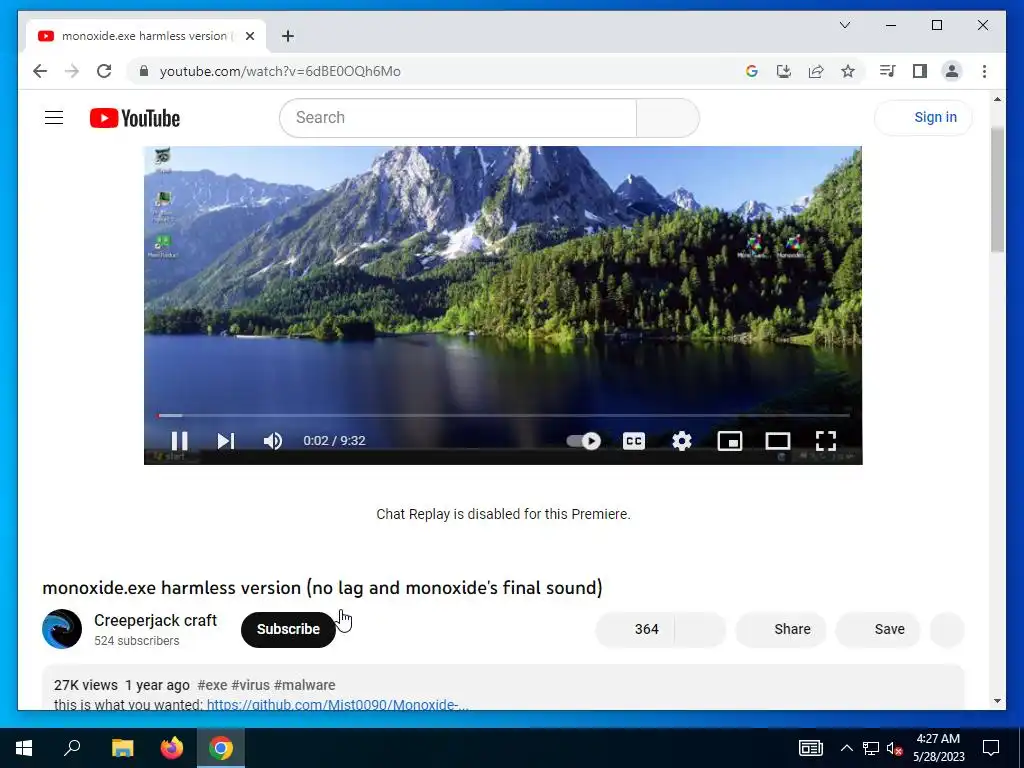Save the video to a playlist
The height and width of the screenshot is (768, 1024).
coord(878,630)
